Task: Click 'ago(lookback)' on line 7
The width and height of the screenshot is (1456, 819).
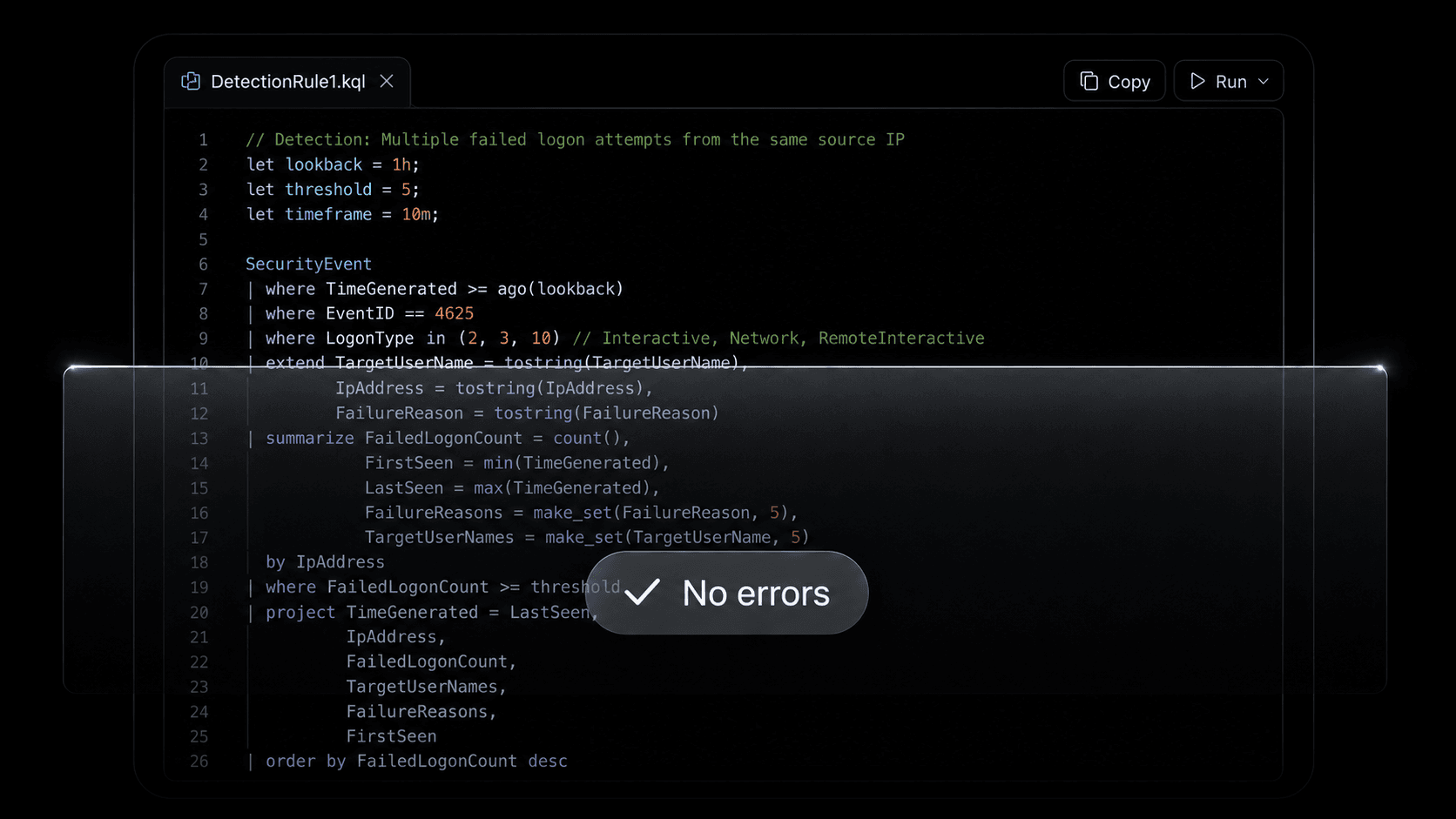Action: (x=560, y=289)
